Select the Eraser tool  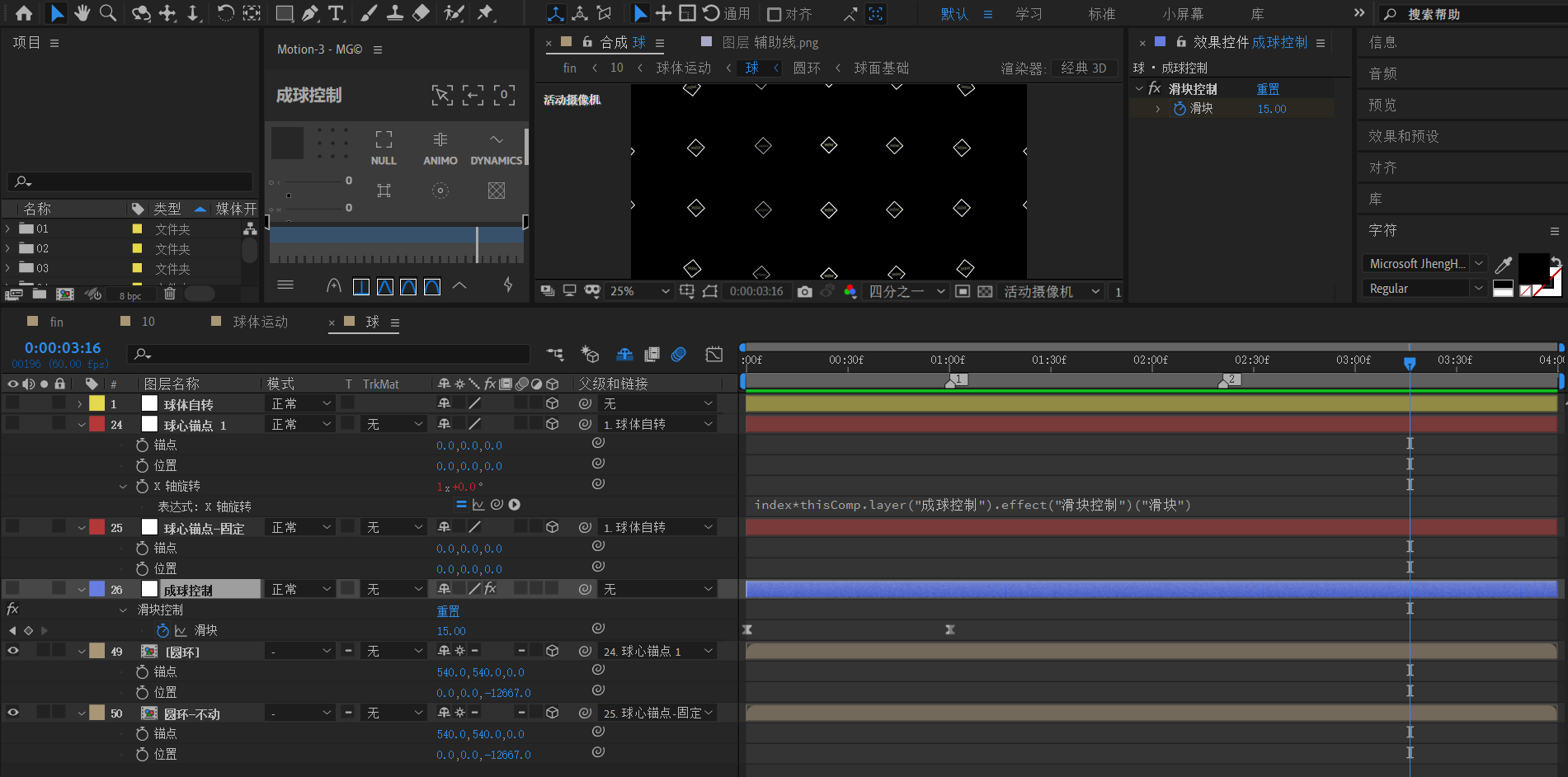(x=421, y=13)
